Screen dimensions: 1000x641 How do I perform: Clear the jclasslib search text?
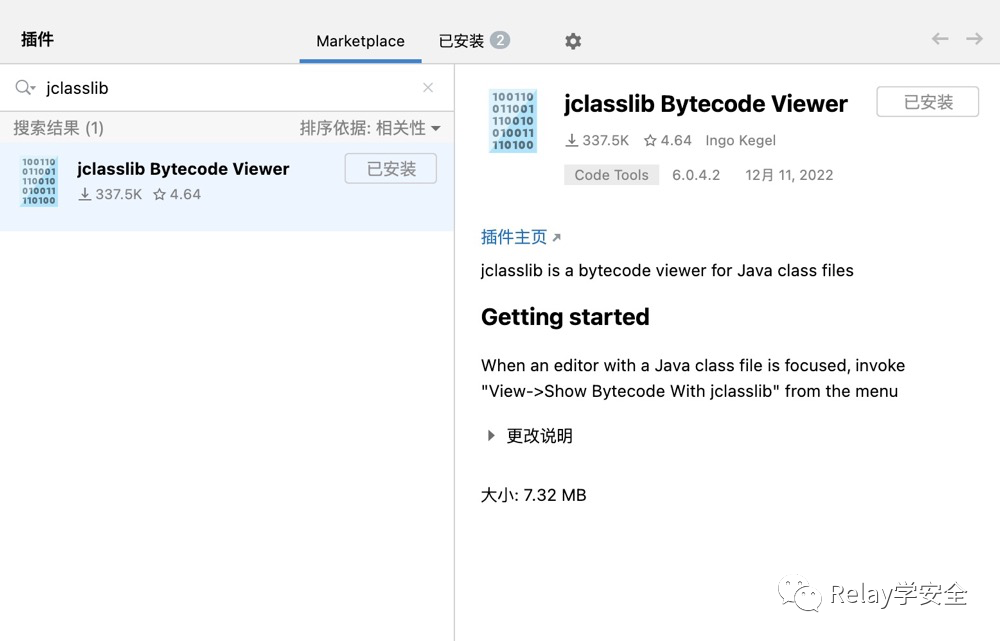[428, 87]
